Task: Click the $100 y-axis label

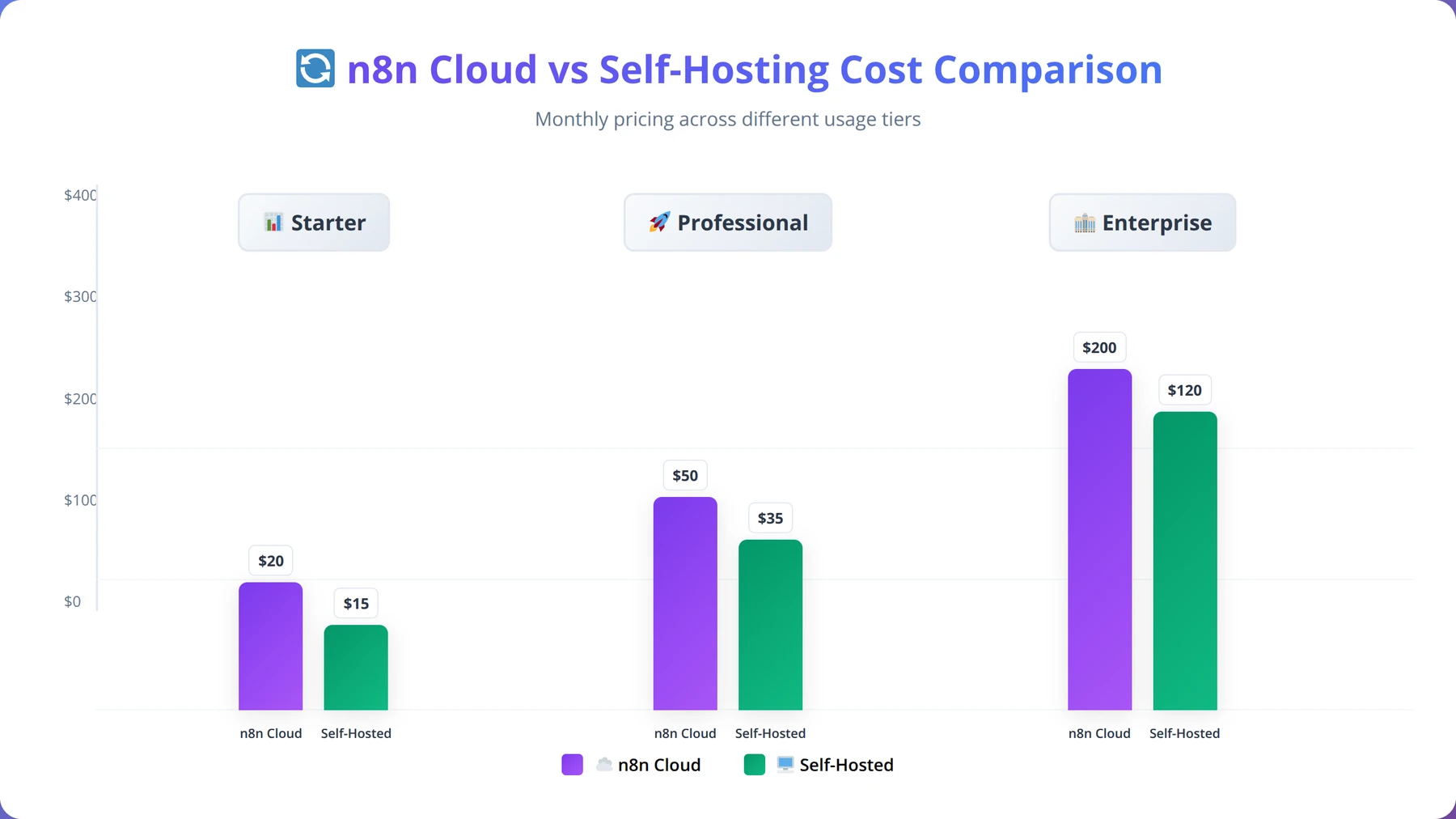Action: (80, 500)
